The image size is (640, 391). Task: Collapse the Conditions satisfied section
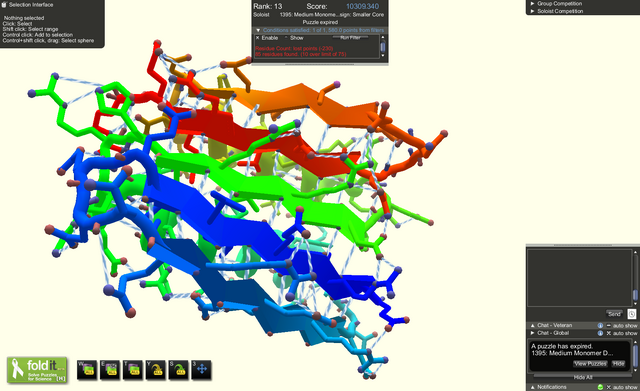(x=258, y=30)
